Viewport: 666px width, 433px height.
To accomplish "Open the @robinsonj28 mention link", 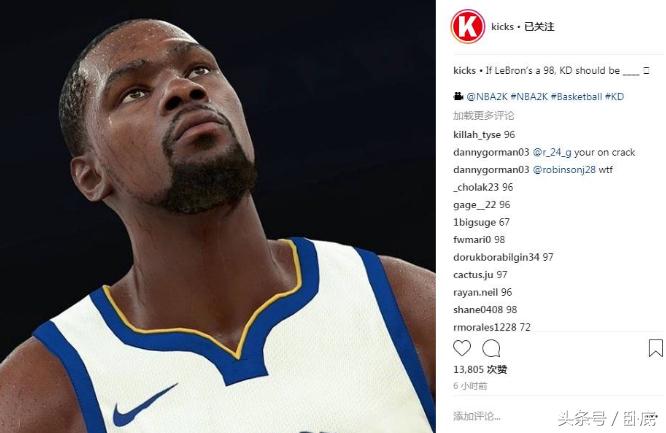I will [564, 170].
